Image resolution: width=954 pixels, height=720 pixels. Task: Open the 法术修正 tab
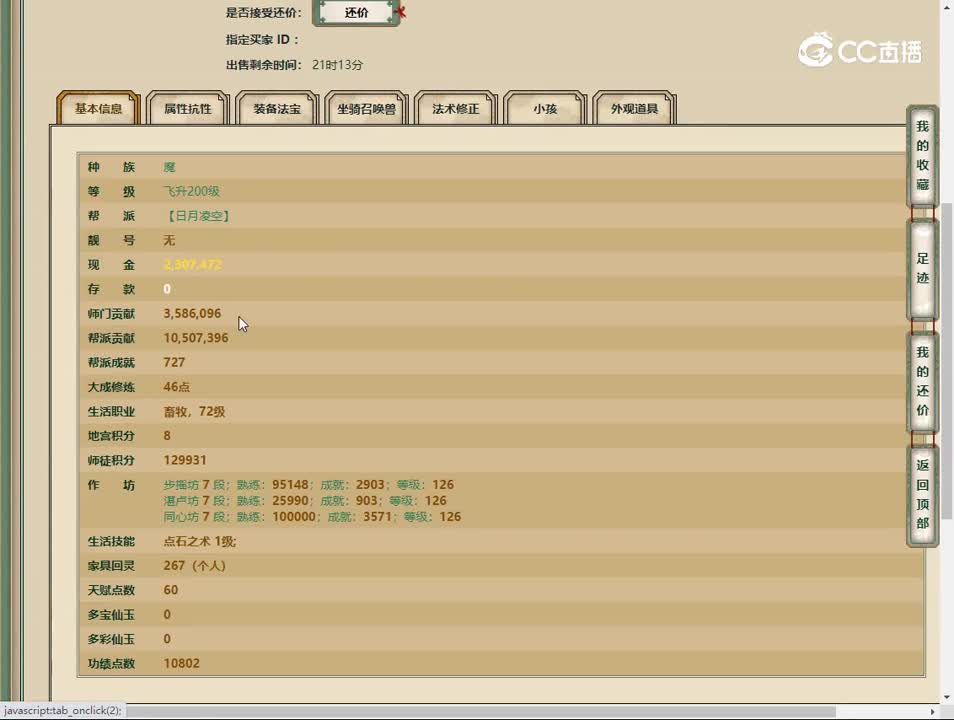click(456, 108)
